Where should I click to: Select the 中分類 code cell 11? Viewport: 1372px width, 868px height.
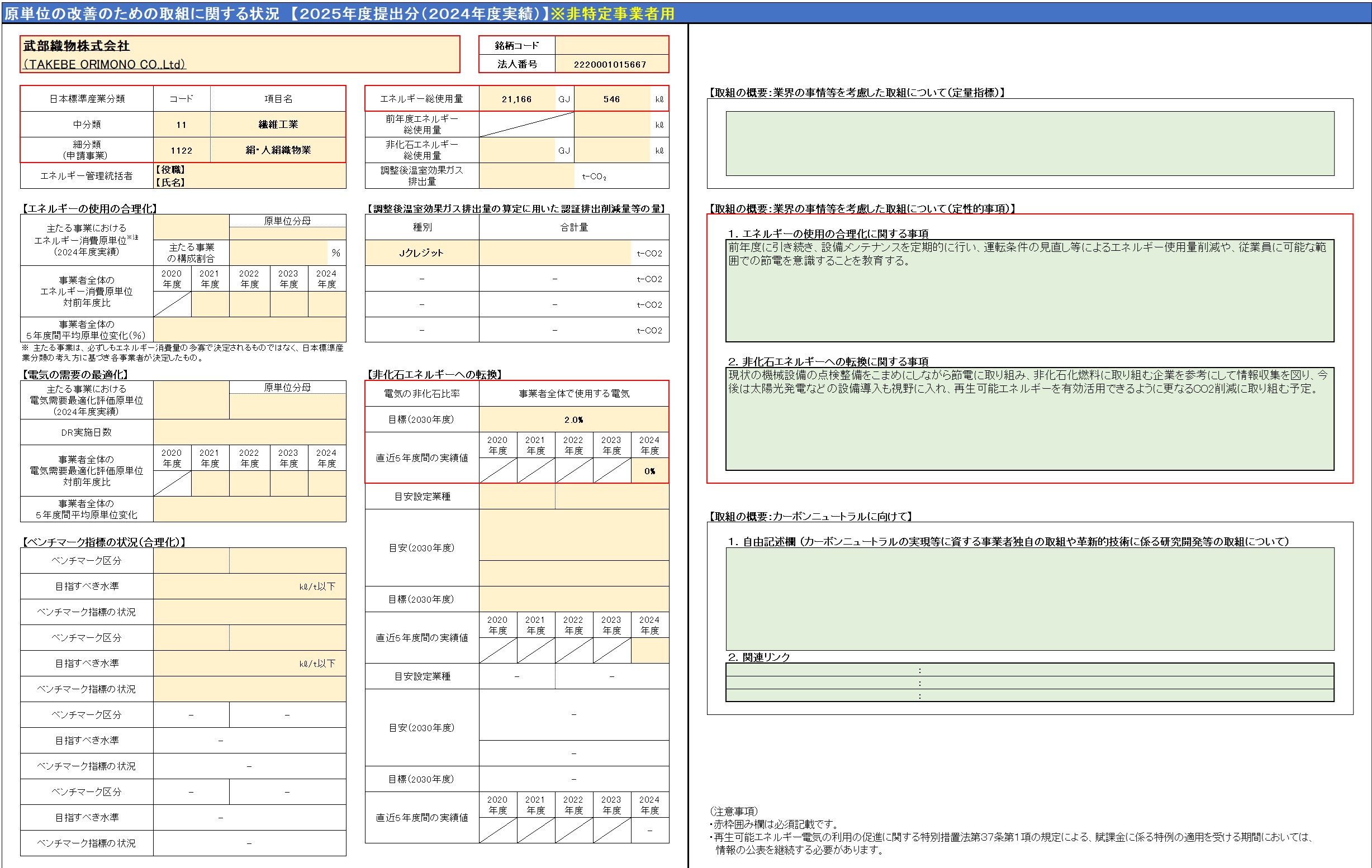point(181,125)
